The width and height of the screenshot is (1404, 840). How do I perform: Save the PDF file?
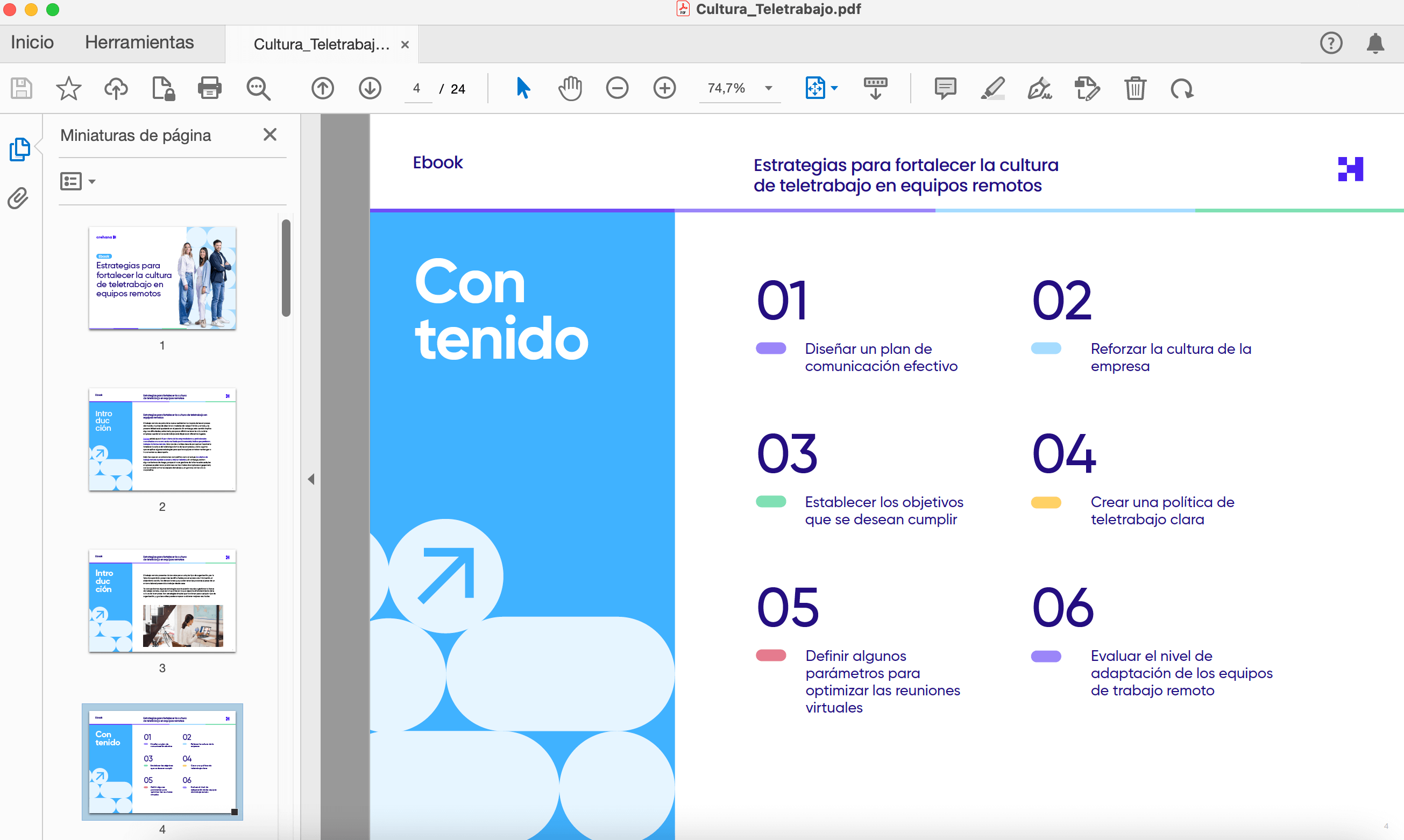[x=21, y=88]
